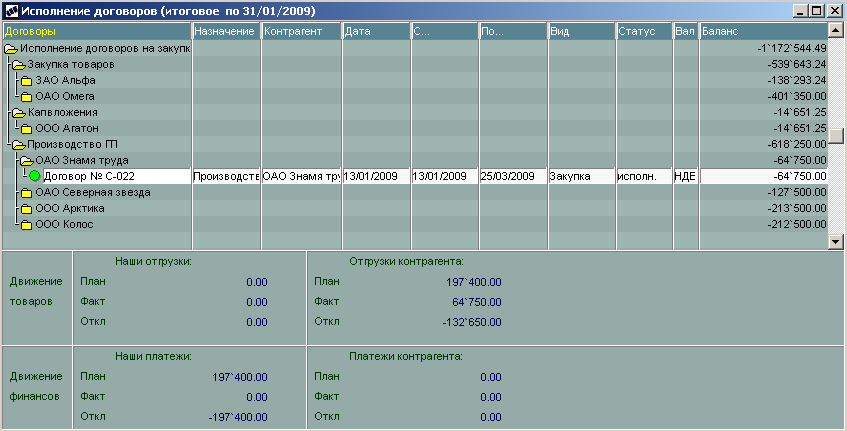This screenshot has height=431, width=847.
Task: Select ОАО Знамя труда tree node
Action: pos(82,160)
